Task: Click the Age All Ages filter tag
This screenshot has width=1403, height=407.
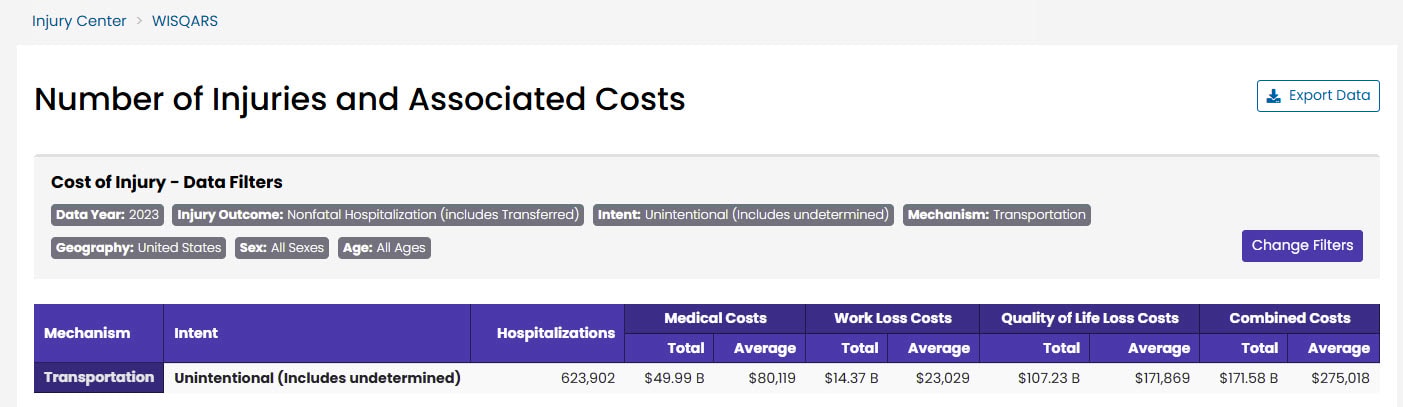Action: coord(384,248)
